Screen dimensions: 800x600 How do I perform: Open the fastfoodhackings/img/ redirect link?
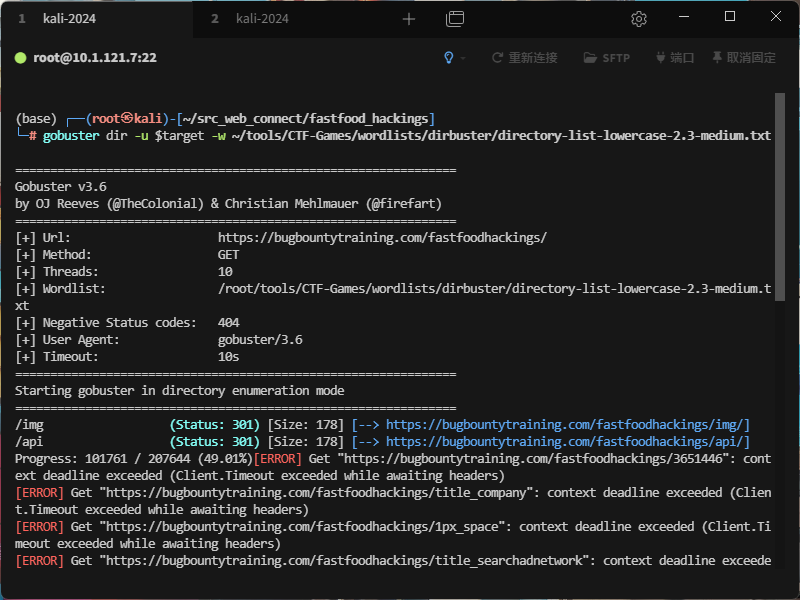click(567, 425)
